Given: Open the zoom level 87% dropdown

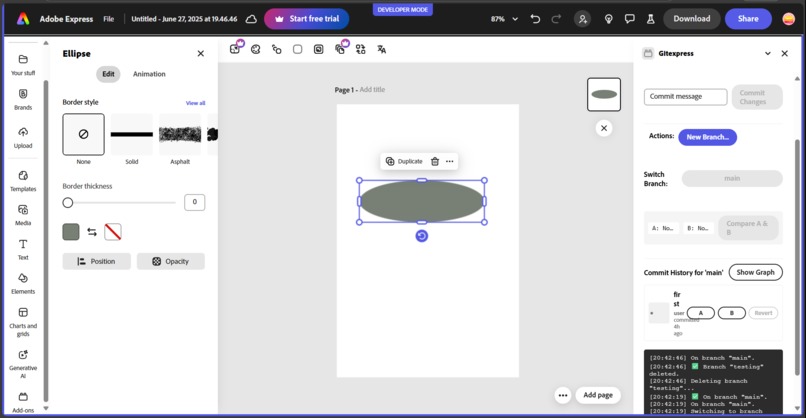Looking at the screenshot, I should coord(504,19).
